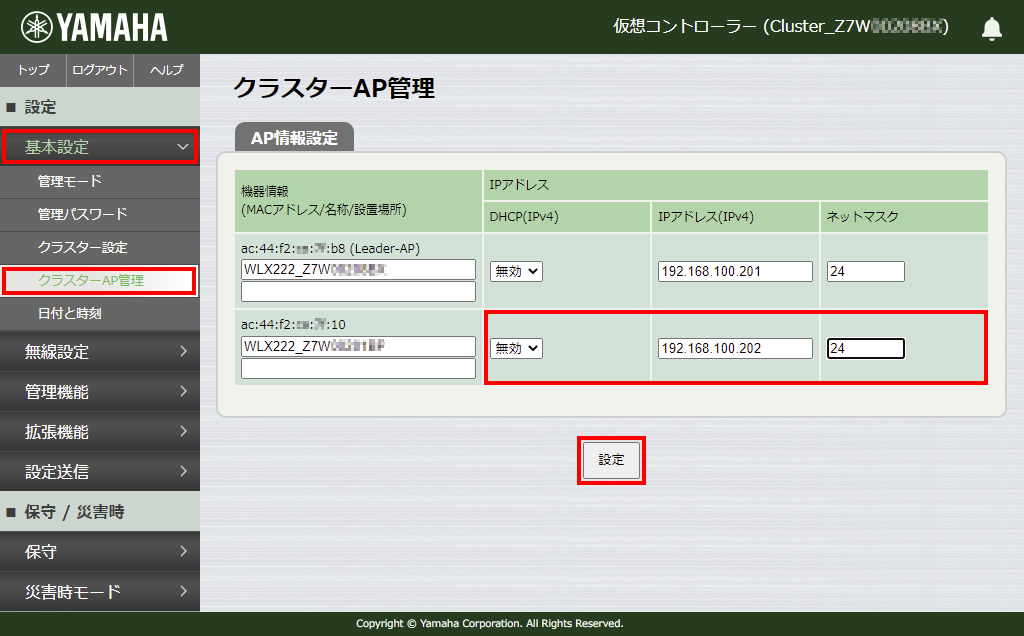Collapse the 基本設定 menu section

click(100, 146)
